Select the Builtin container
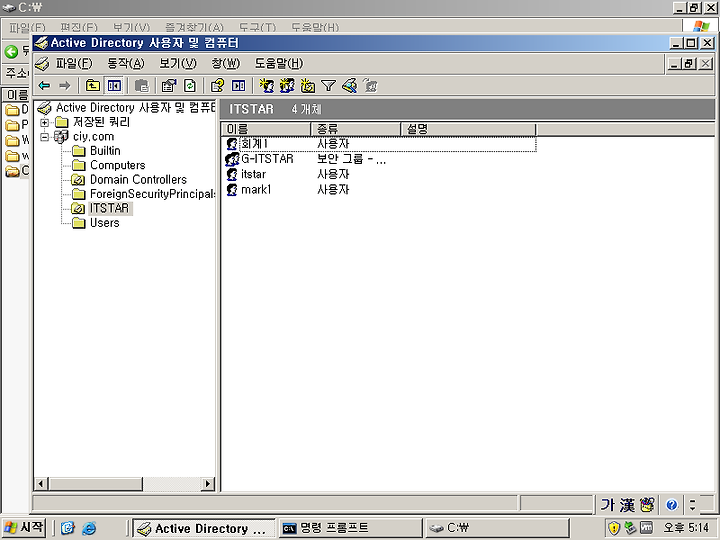 coord(105,151)
